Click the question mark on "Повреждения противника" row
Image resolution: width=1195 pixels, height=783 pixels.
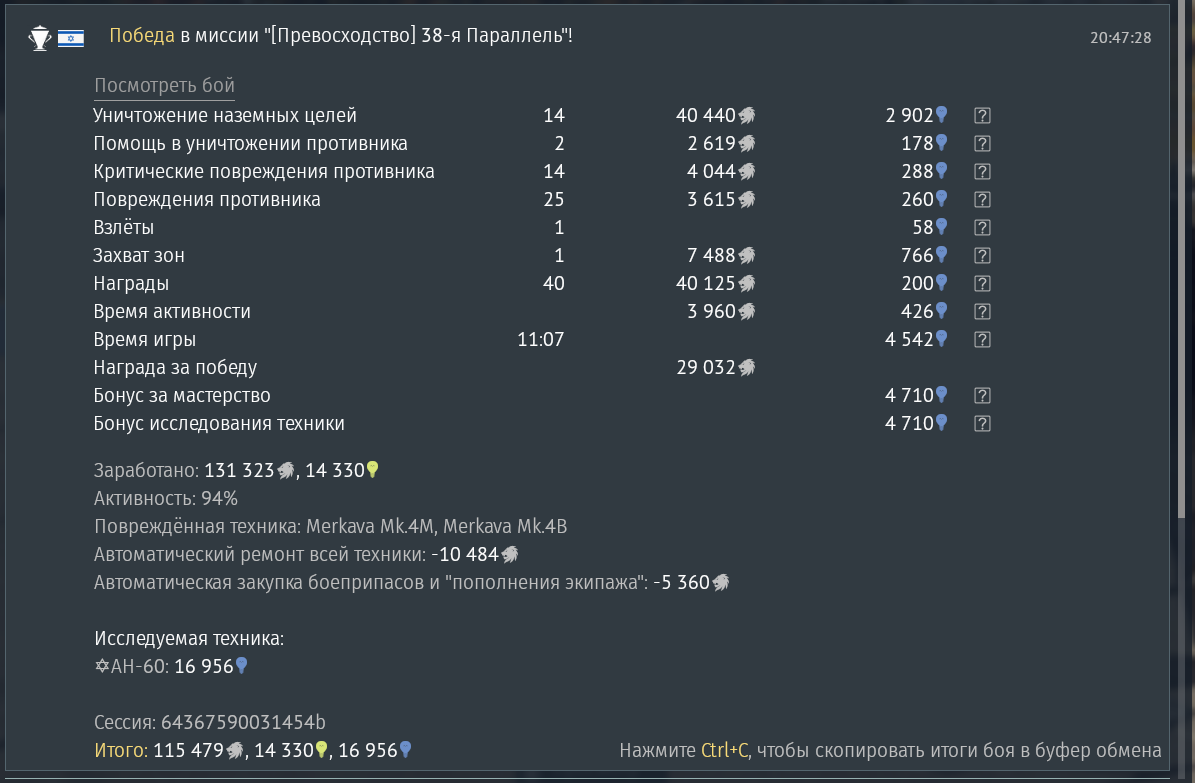click(982, 200)
